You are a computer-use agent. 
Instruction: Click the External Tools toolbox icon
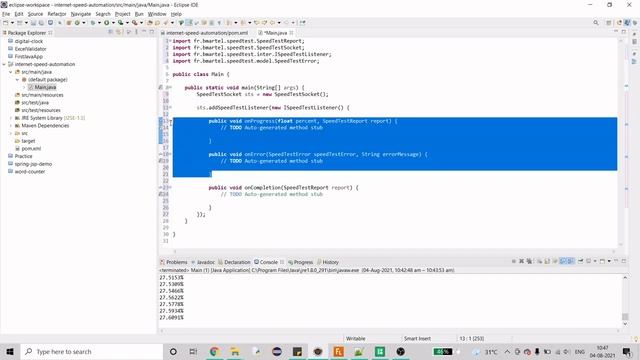[134, 23]
